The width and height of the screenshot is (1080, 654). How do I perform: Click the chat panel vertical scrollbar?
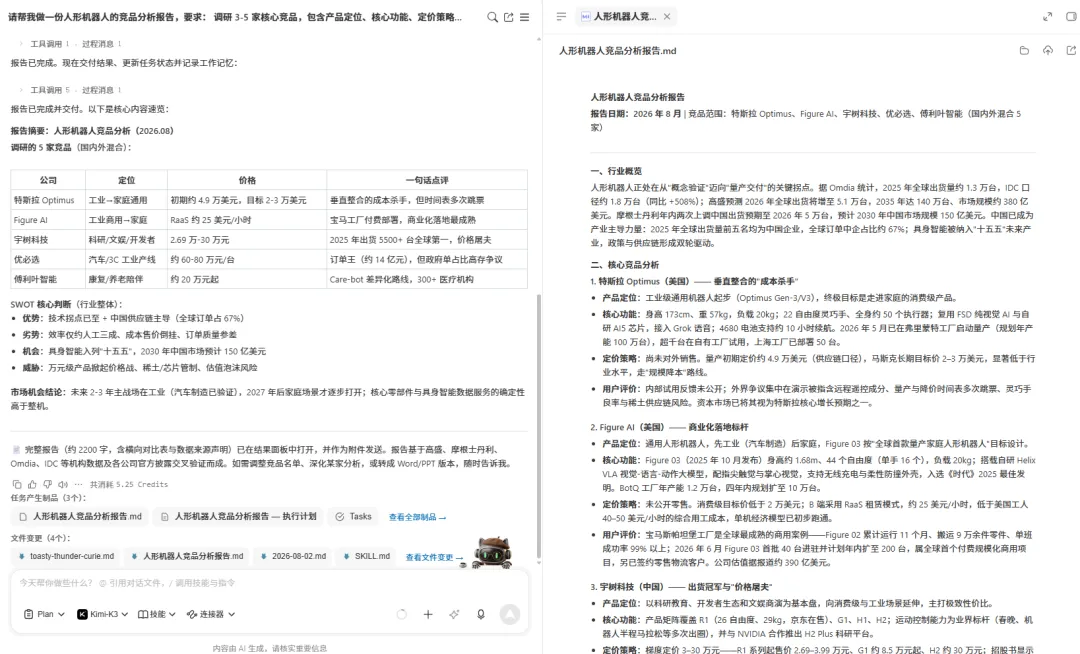539,425
